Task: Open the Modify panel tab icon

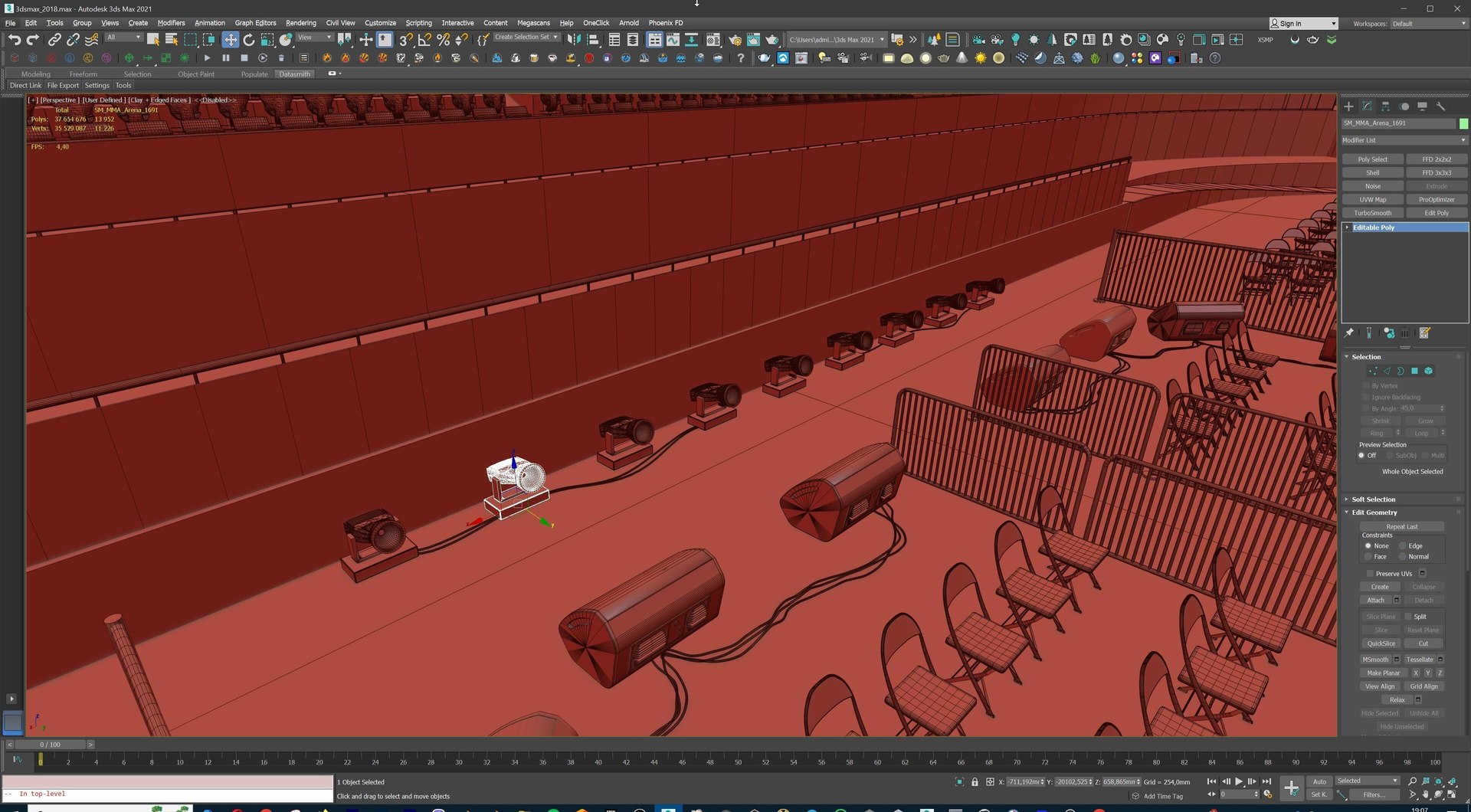Action: pyautogui.click(x=1368, y=106)
